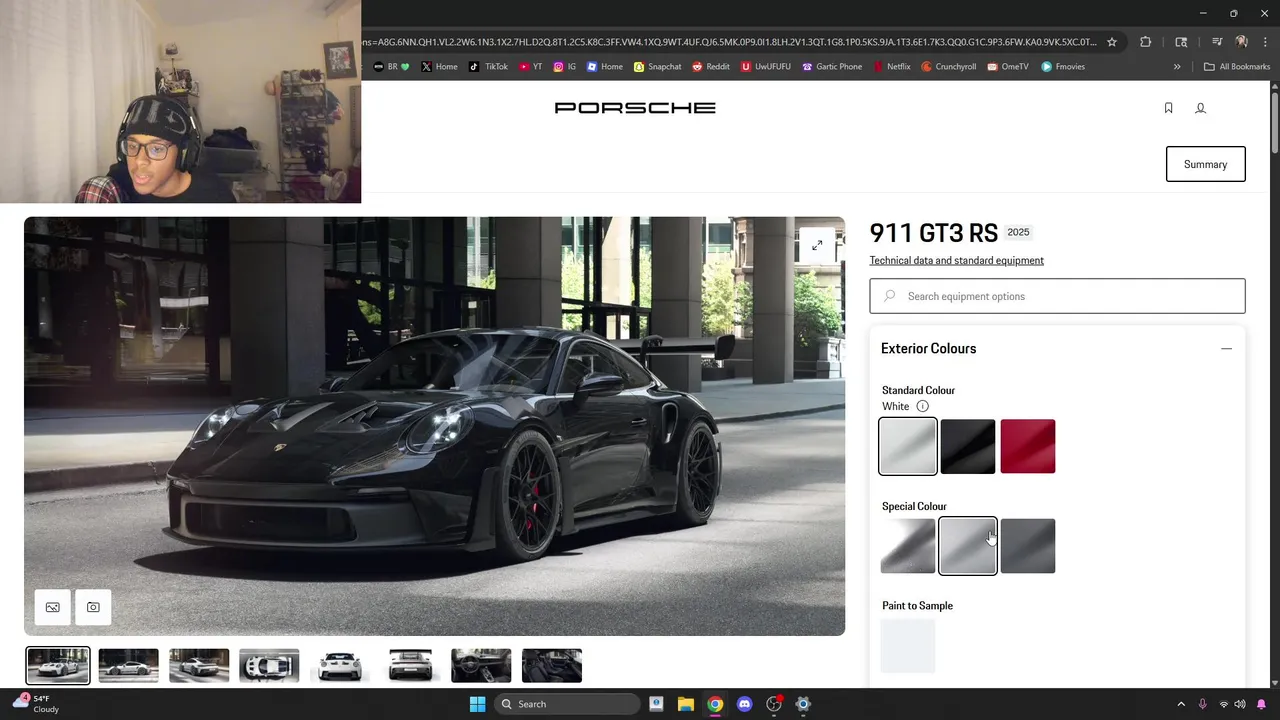Show info for the White colour

tap(922, 406)
